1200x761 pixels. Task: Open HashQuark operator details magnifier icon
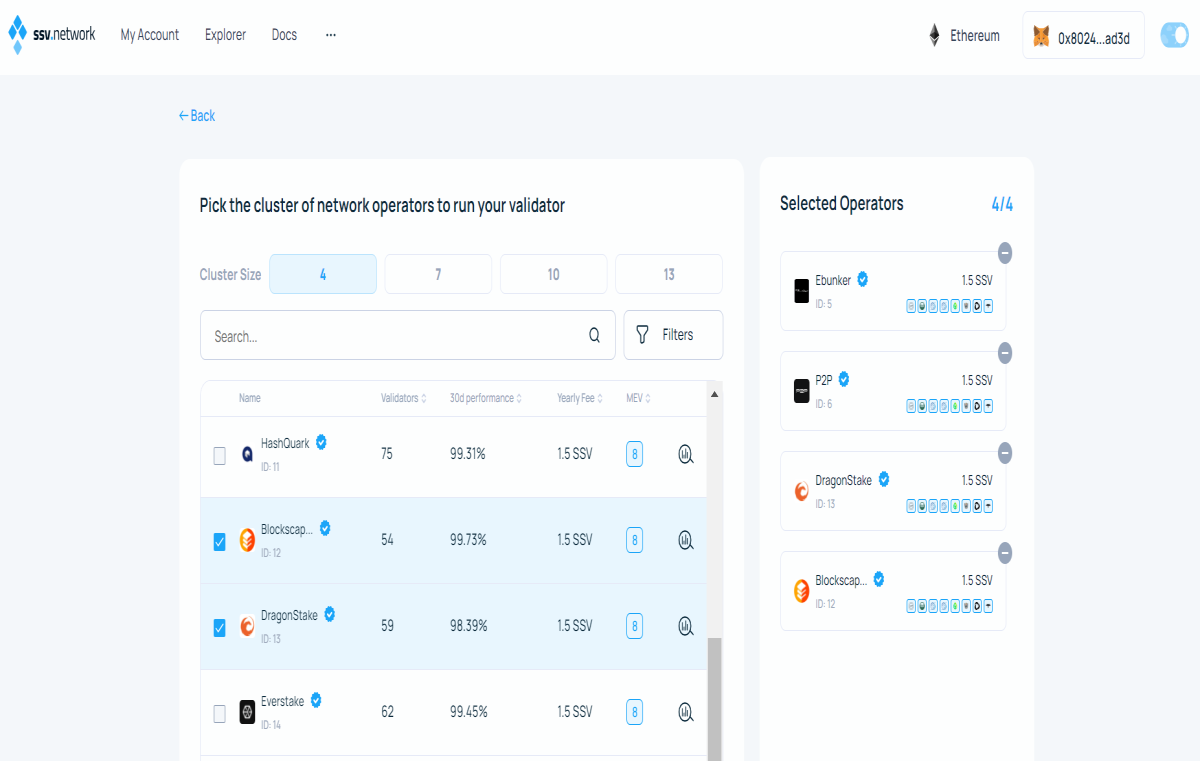tap(685, 455)
